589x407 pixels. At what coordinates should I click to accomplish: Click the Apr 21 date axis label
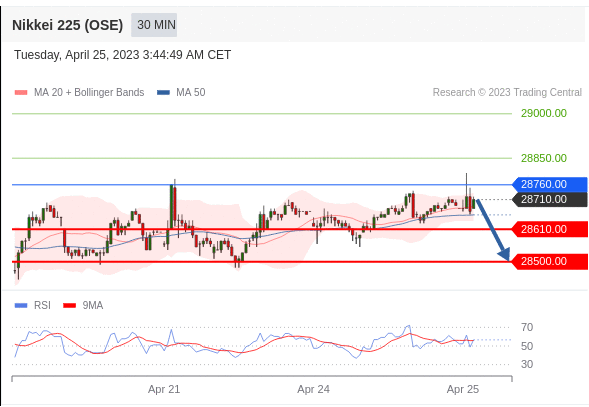[164, 389]
